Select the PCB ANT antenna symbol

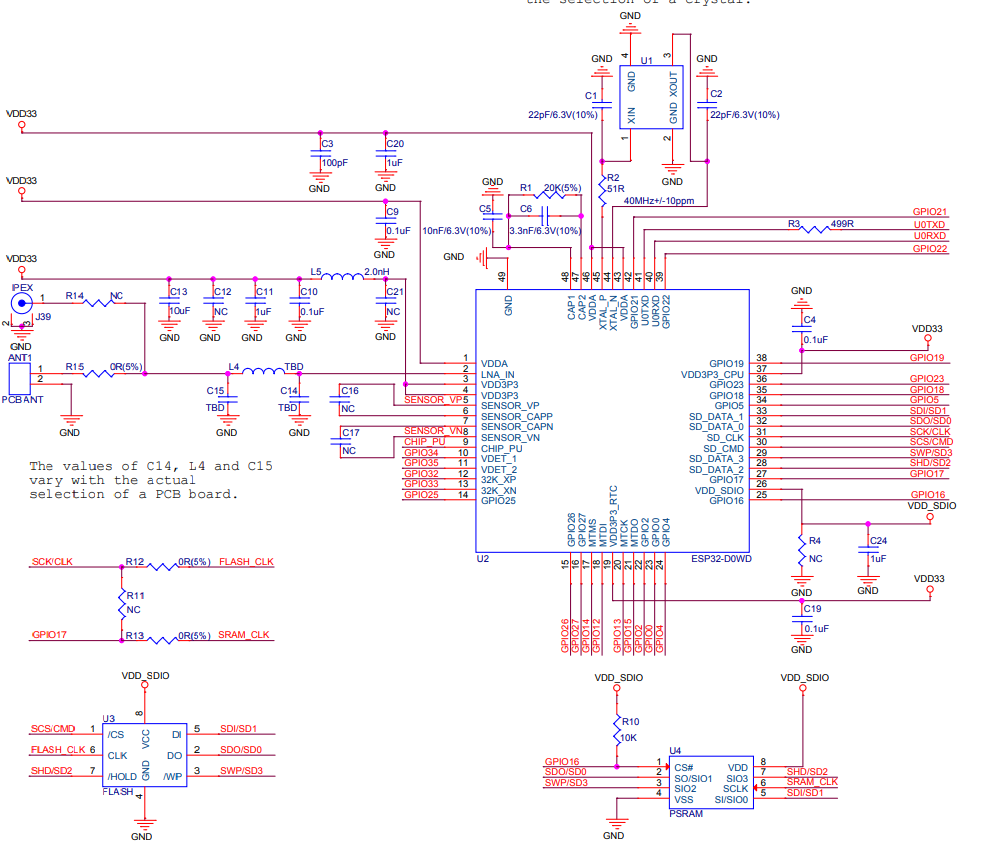(x=19, y=379)
